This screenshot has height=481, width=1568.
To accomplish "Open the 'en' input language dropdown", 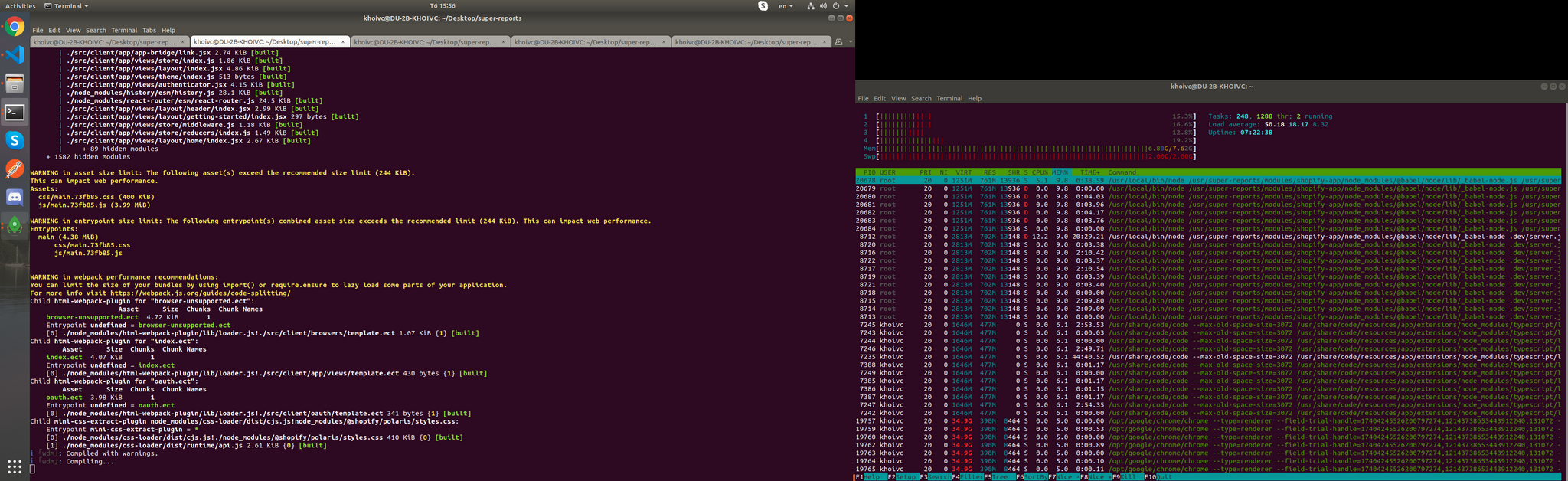I will click(786, 6).
